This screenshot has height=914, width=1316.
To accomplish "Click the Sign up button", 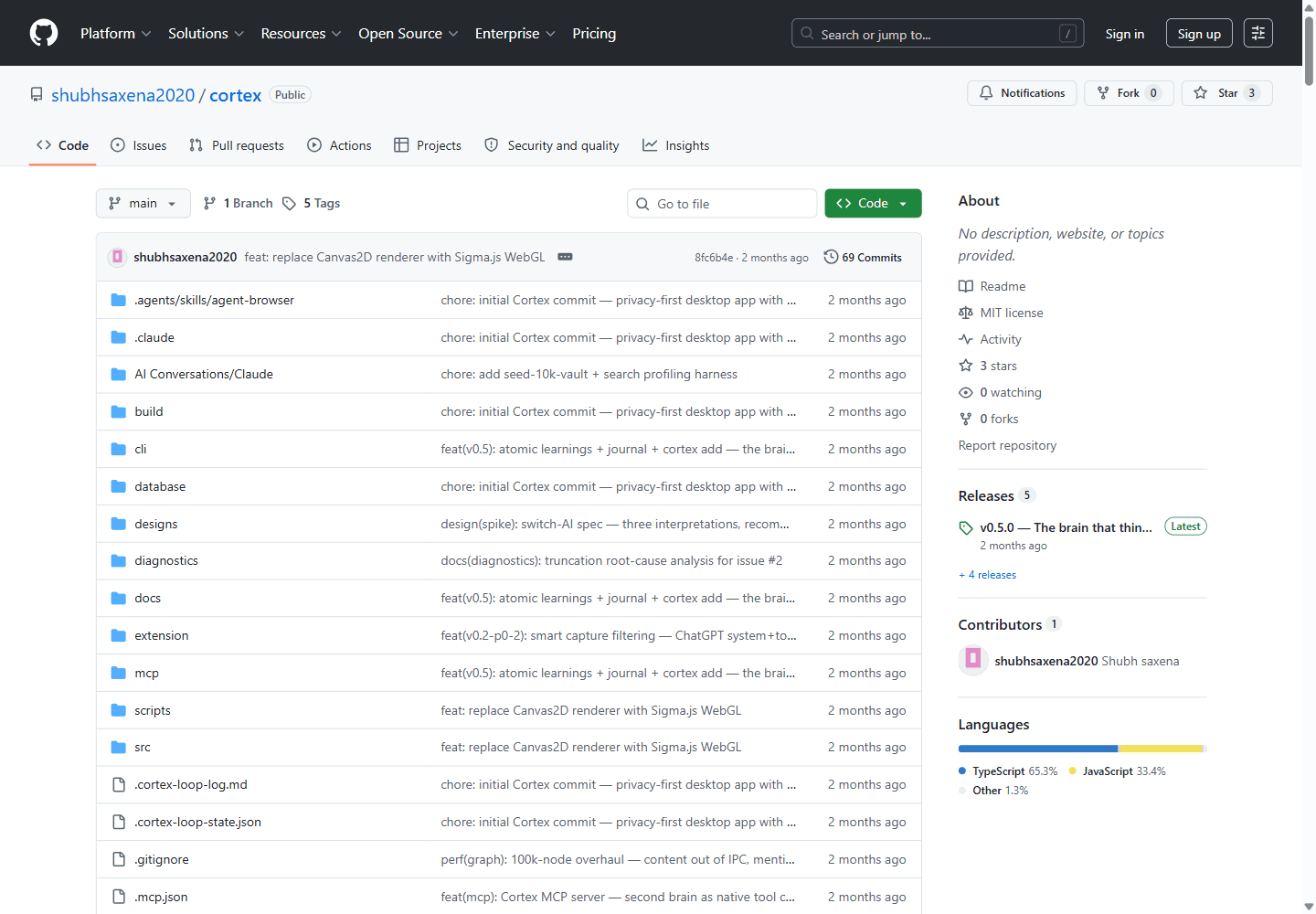I will click(1199, 34).
